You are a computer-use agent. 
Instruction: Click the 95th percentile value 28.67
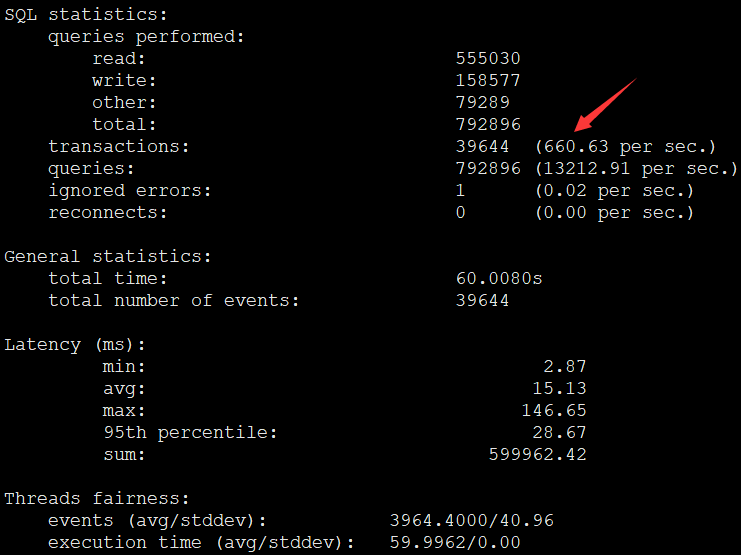pos(559,433)
